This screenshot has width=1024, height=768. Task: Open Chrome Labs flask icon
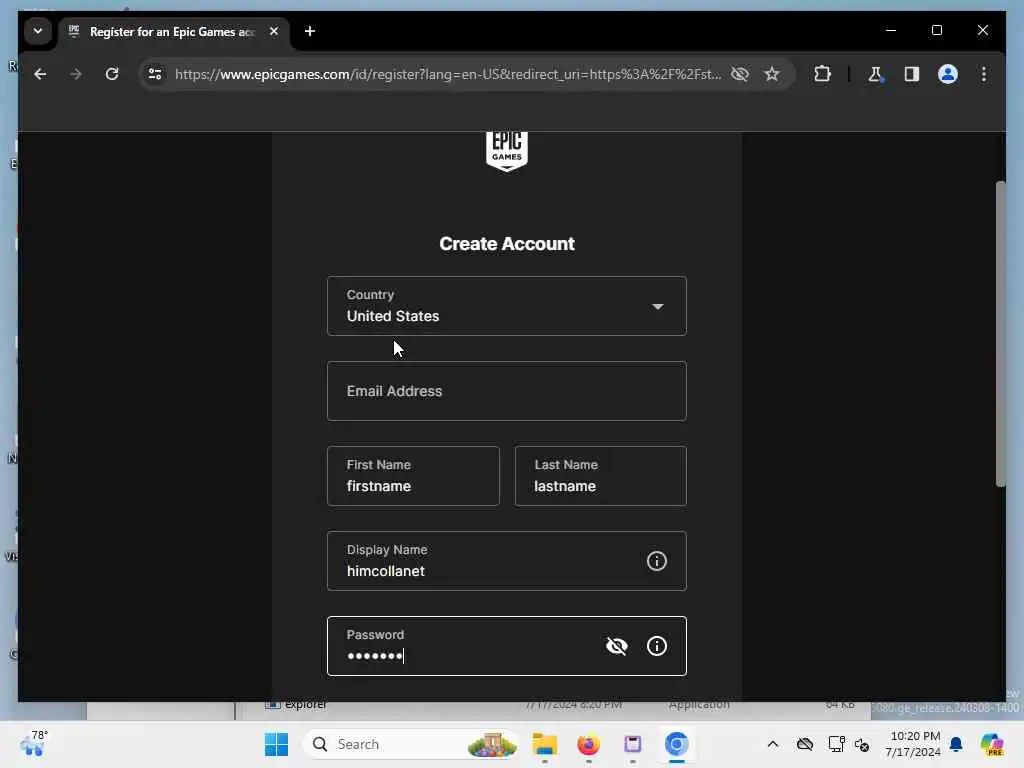[x=875, y=74]
